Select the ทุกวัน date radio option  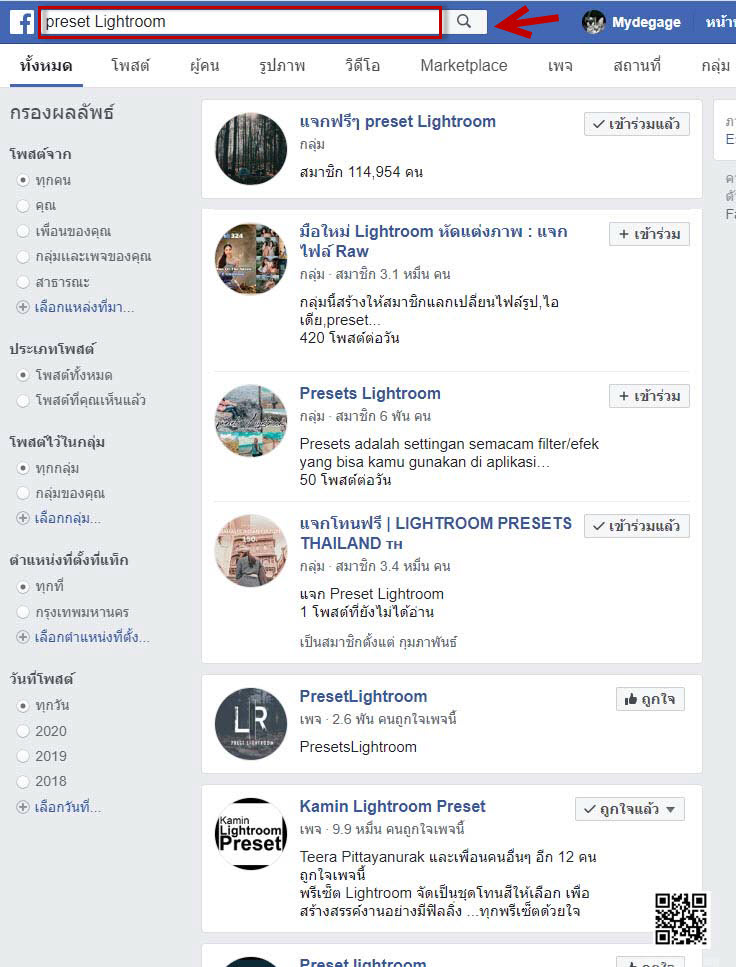tap(23, 706)
